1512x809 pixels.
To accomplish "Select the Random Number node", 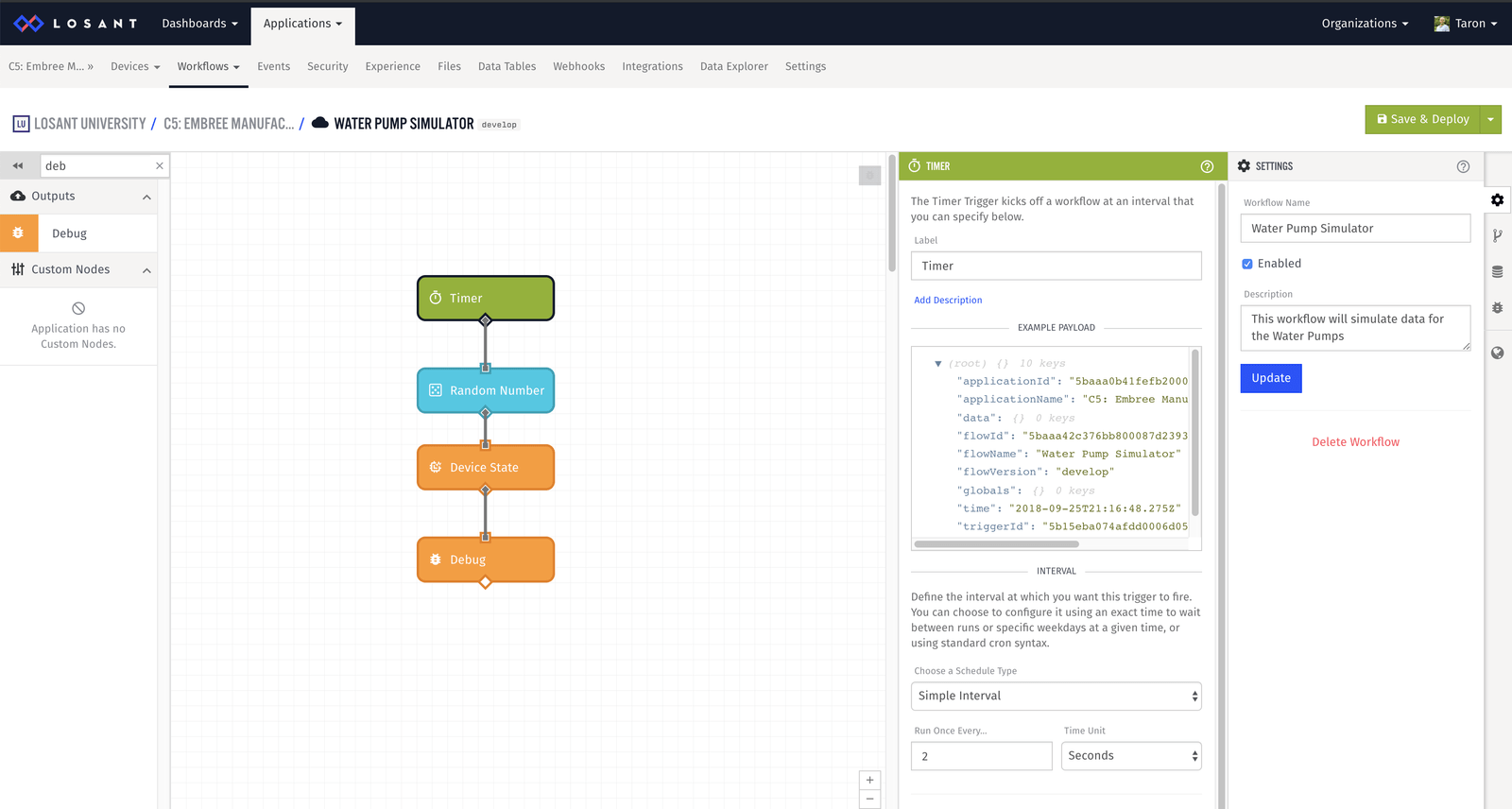I will [x=486, y=390].
